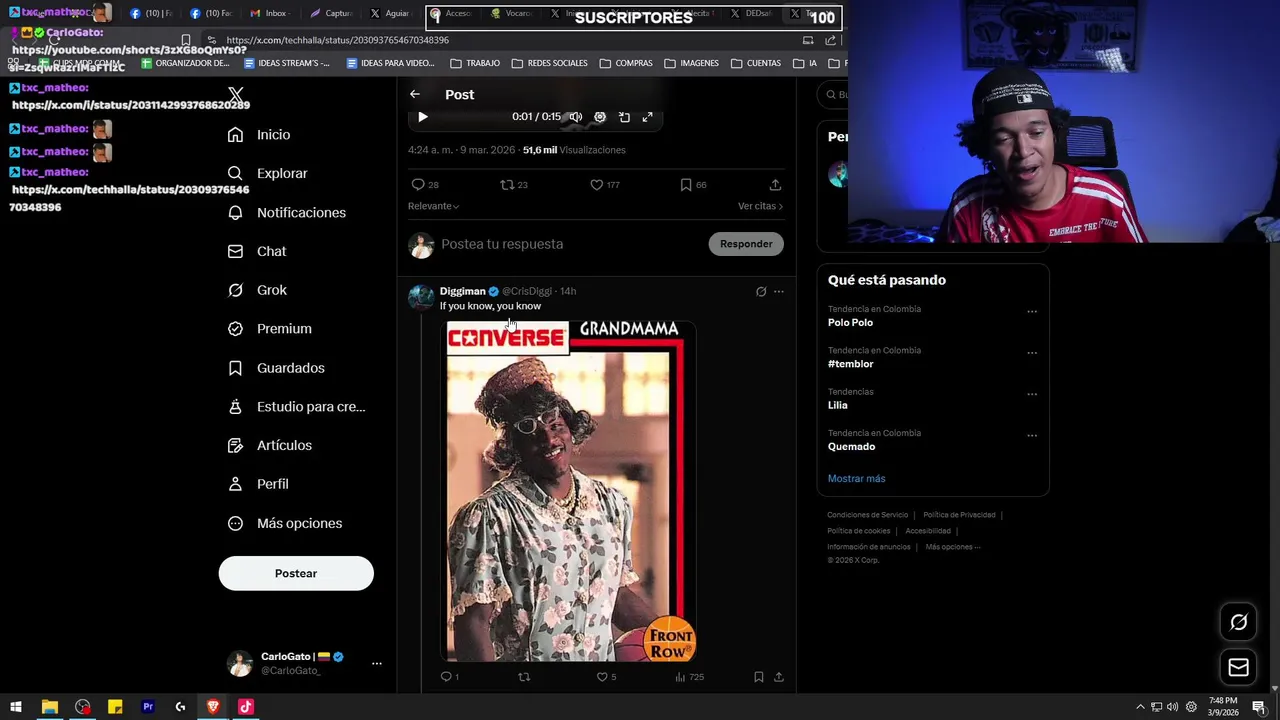The image size is (1280, 720).
Task: Play the post video
Action: click(423, 117)
